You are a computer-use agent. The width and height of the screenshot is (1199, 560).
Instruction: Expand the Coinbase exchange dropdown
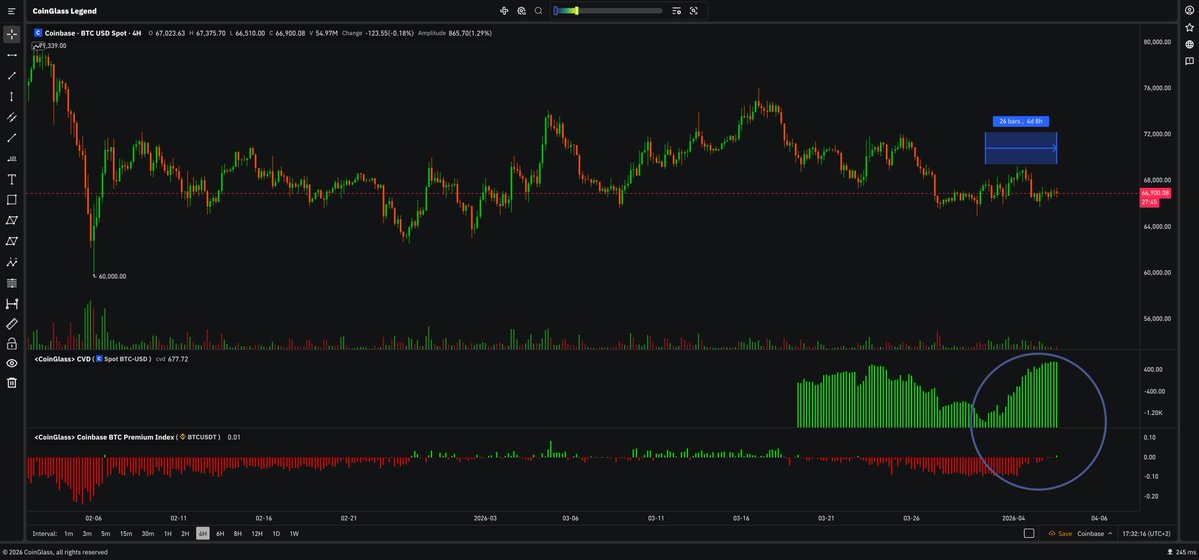pos(1094,533)
